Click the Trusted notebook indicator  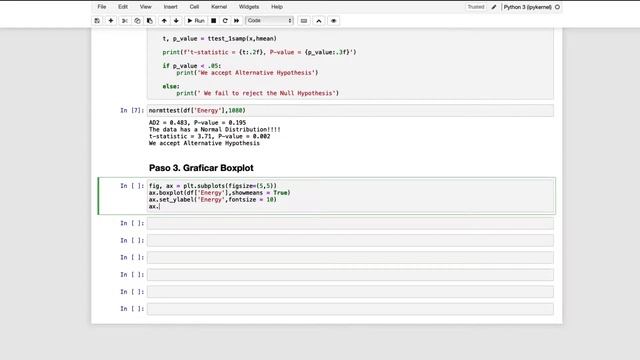tap(476, 7)
